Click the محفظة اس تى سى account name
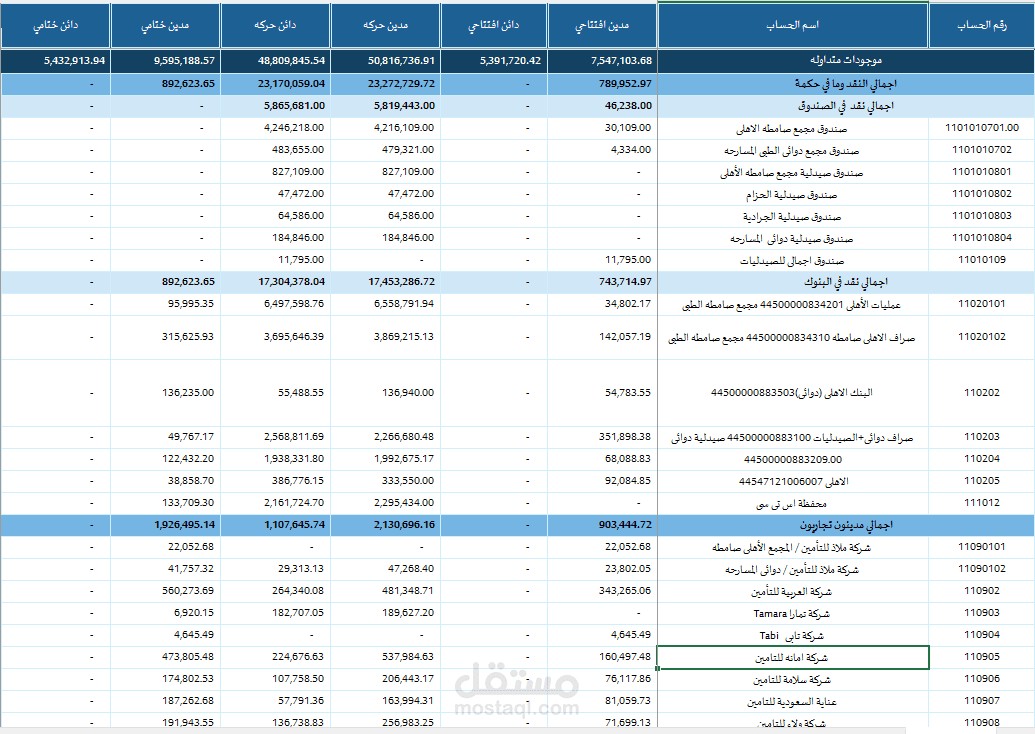Image resolution: width=1035 pixels, height=734 pixels. [x=791, y=504]
